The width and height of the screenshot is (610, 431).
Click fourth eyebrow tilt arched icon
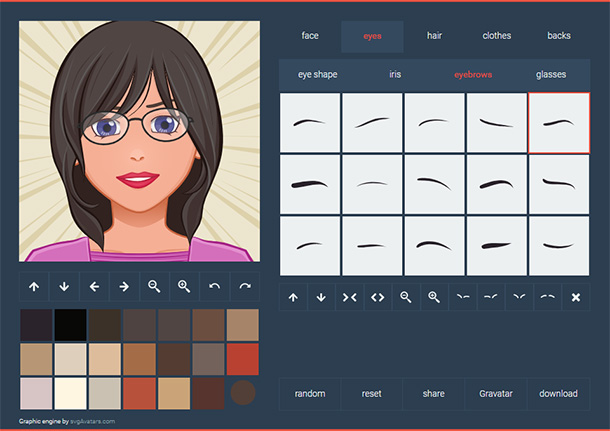[x=548, y=298]
